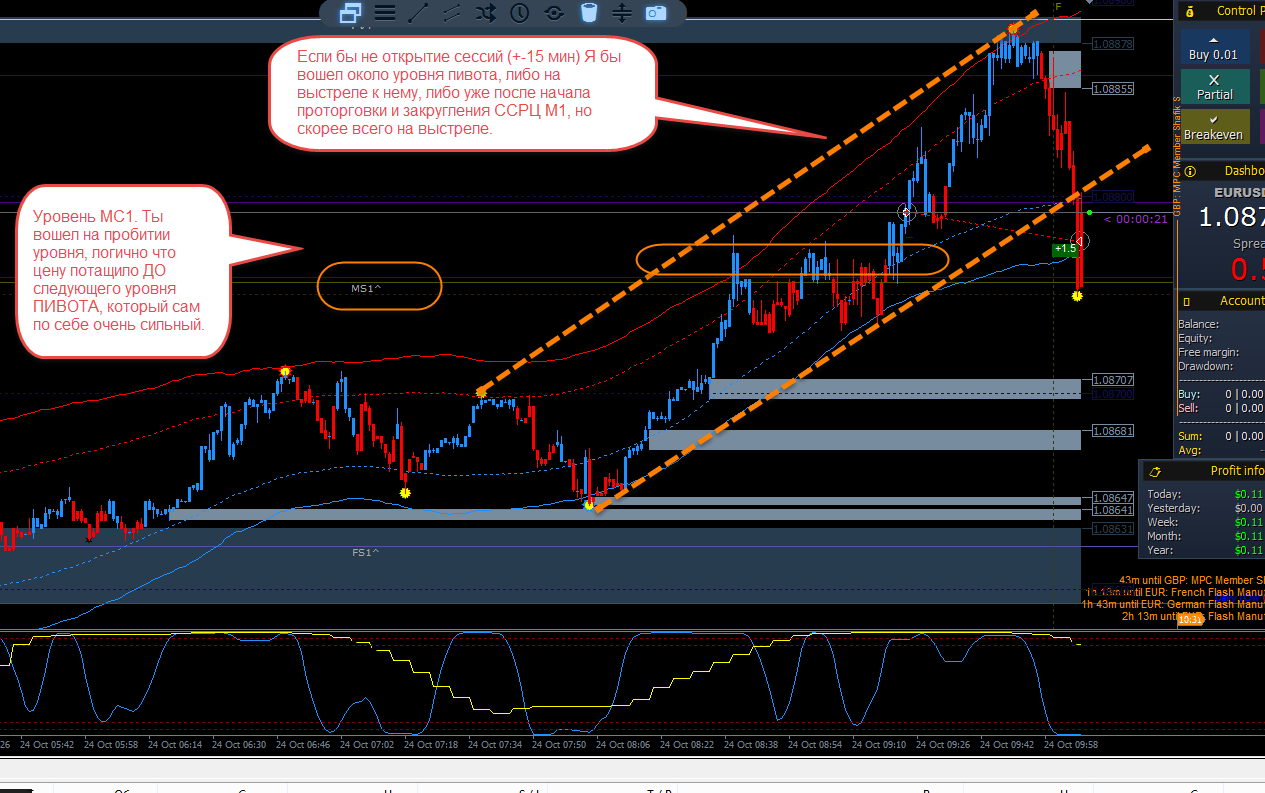Click the Year profit row
Image resolution: width=1265 pixels, height=793 pixels.
coord(1205,550)
